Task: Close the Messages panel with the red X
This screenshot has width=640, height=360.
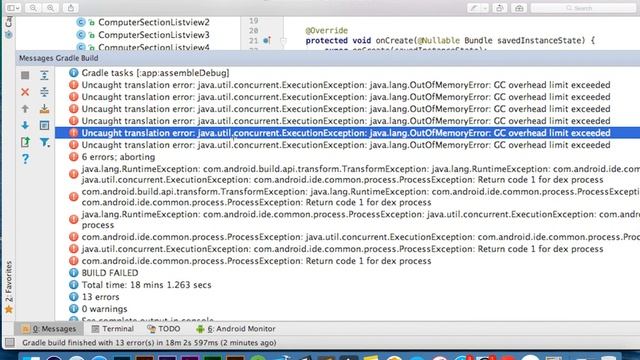Action: pyautogui.click(x=25, y=92)
